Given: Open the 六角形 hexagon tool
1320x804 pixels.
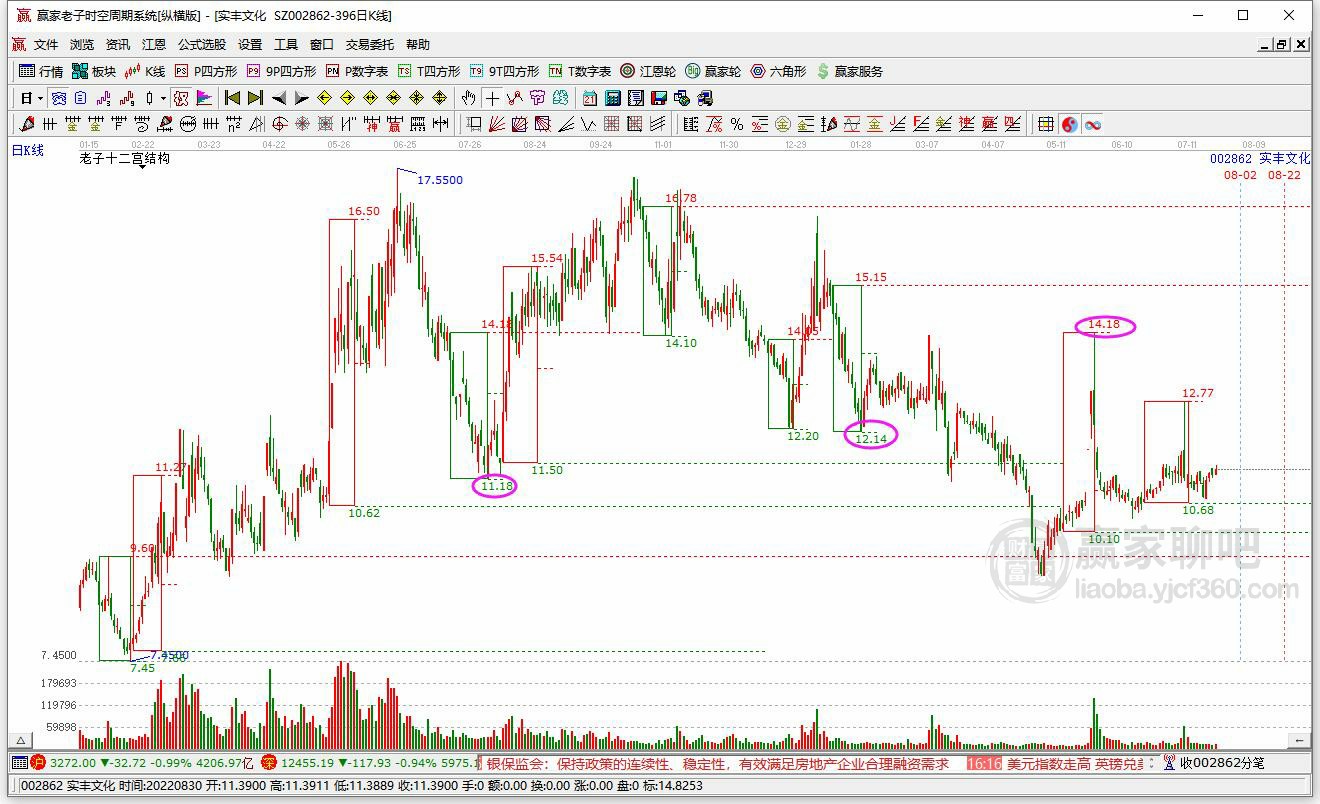Looking at the screenshot, I should coord(778,71).
